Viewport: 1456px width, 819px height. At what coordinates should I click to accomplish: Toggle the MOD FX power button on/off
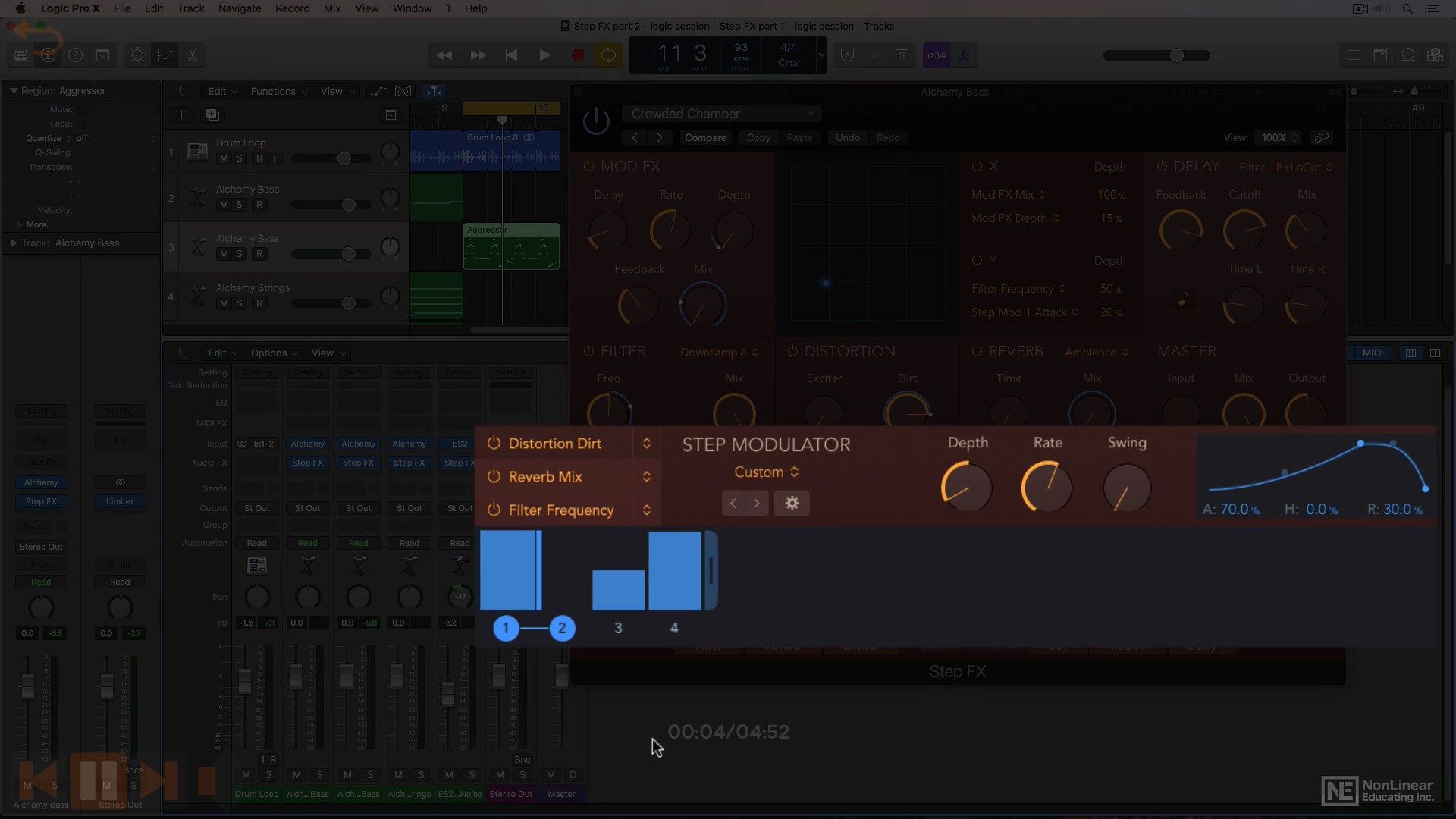[x=587, y=166]
